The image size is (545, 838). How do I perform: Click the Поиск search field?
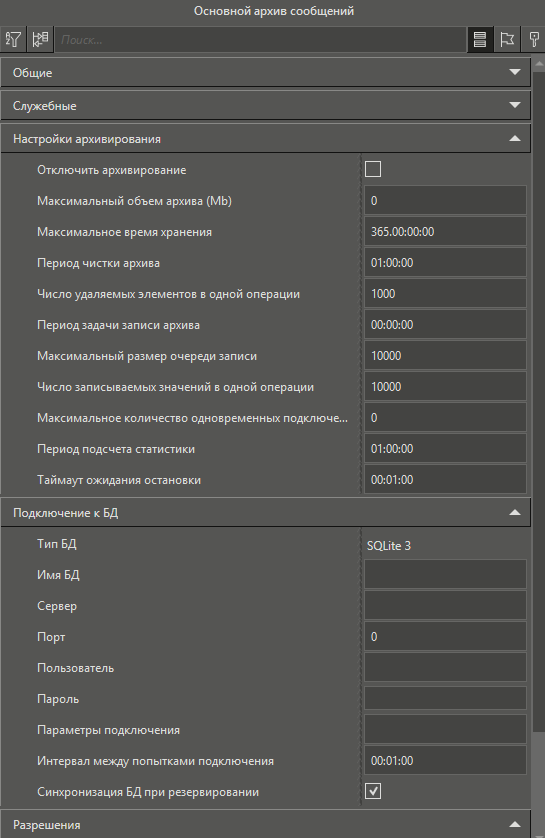coord(261,40)
